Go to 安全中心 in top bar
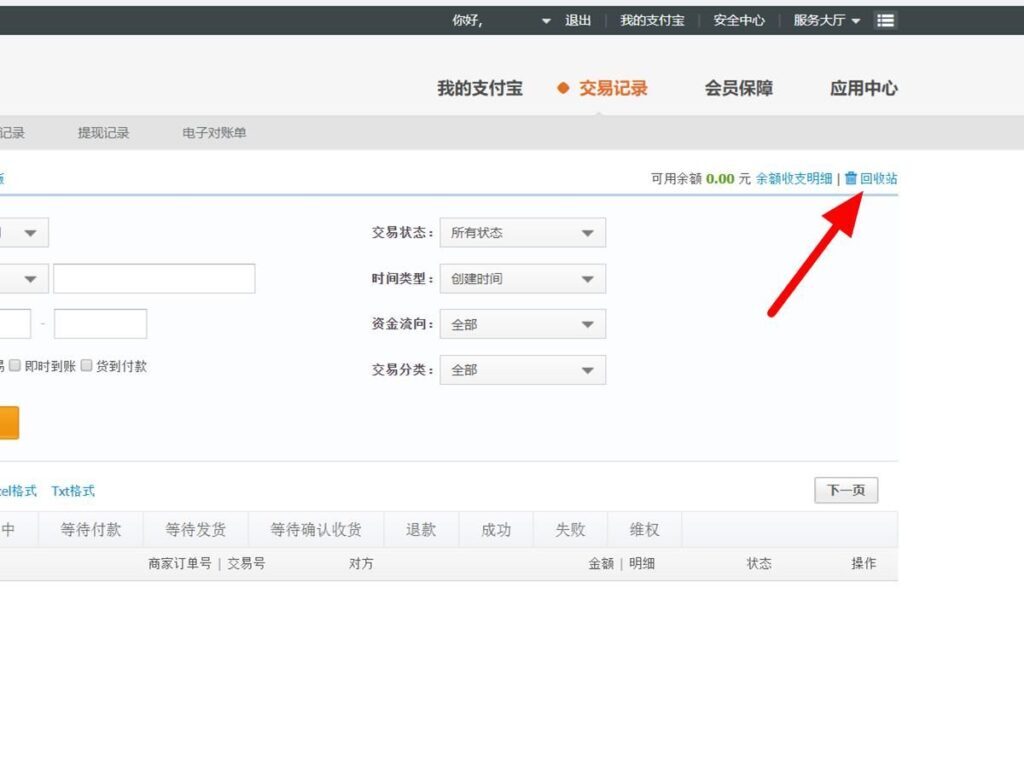The image size is (1024, 768). (739, 21)
